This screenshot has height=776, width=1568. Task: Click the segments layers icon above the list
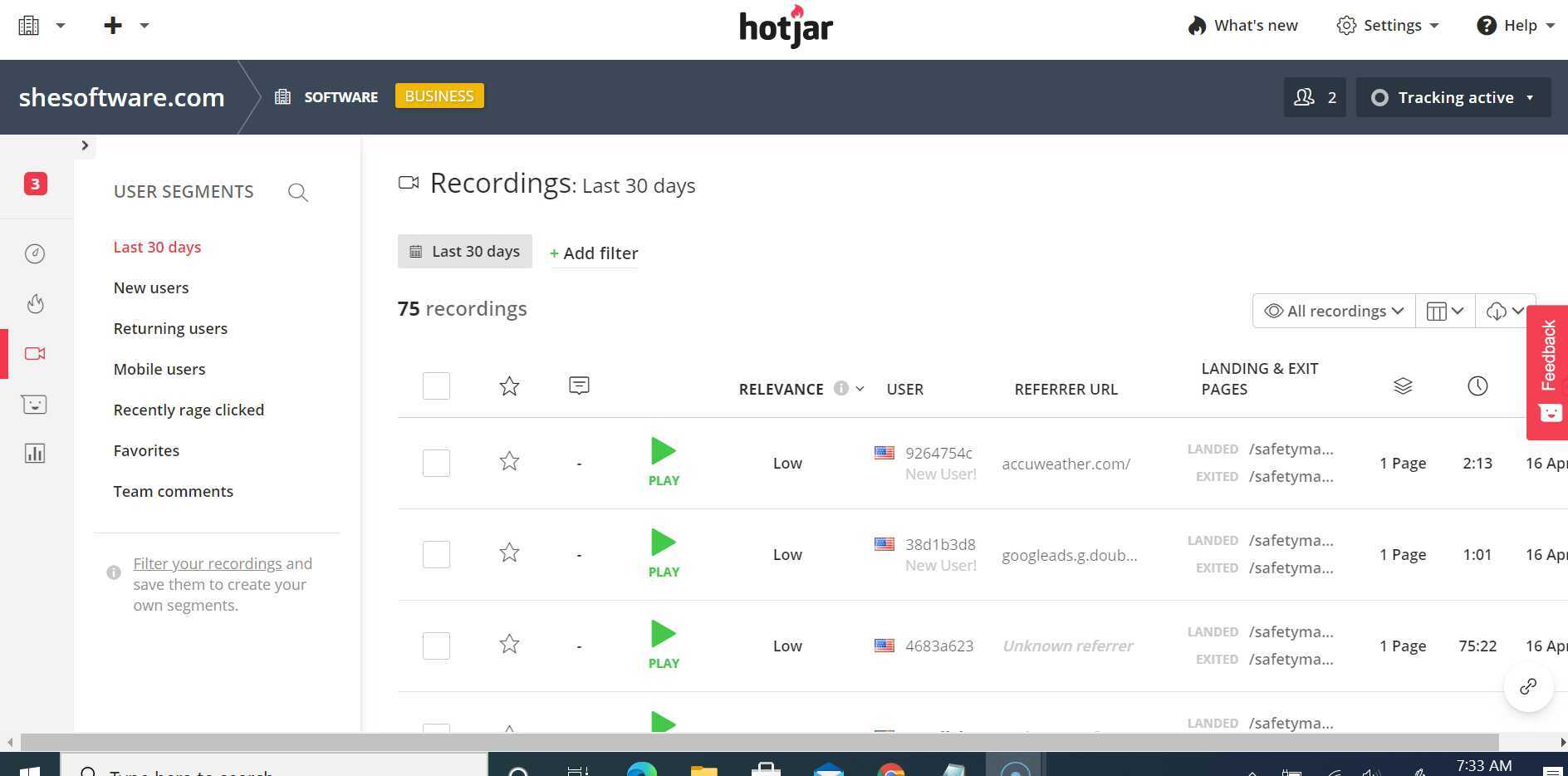[x=1403, y=386]
